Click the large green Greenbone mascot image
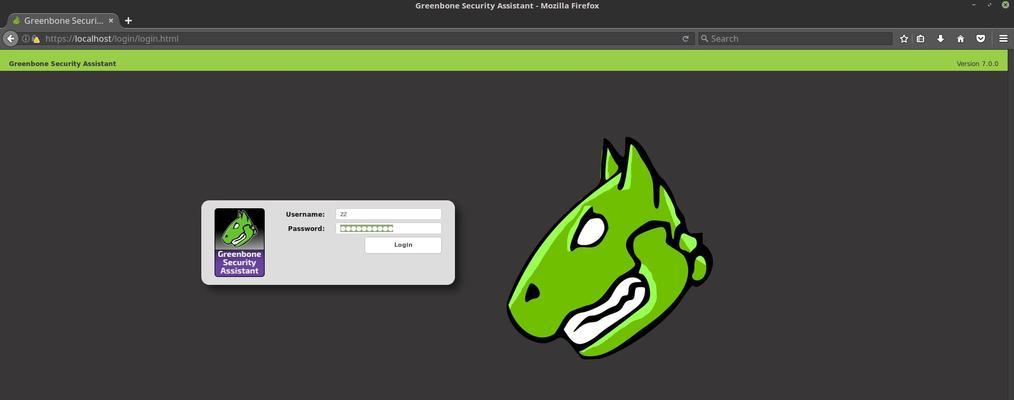The width and height of the screenshot is (1014, 400). (x=610, y=249)
